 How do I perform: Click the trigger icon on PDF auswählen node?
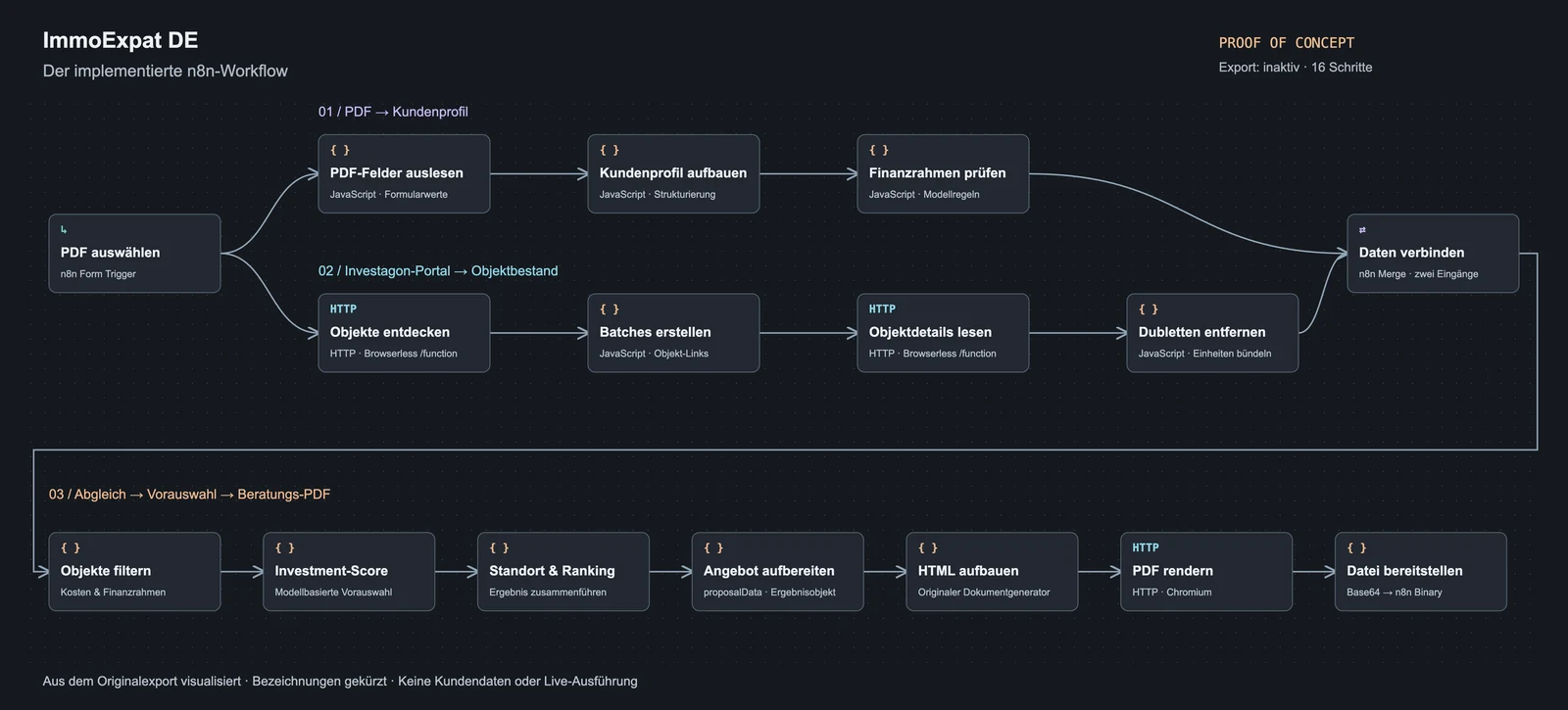click(64, 230)
